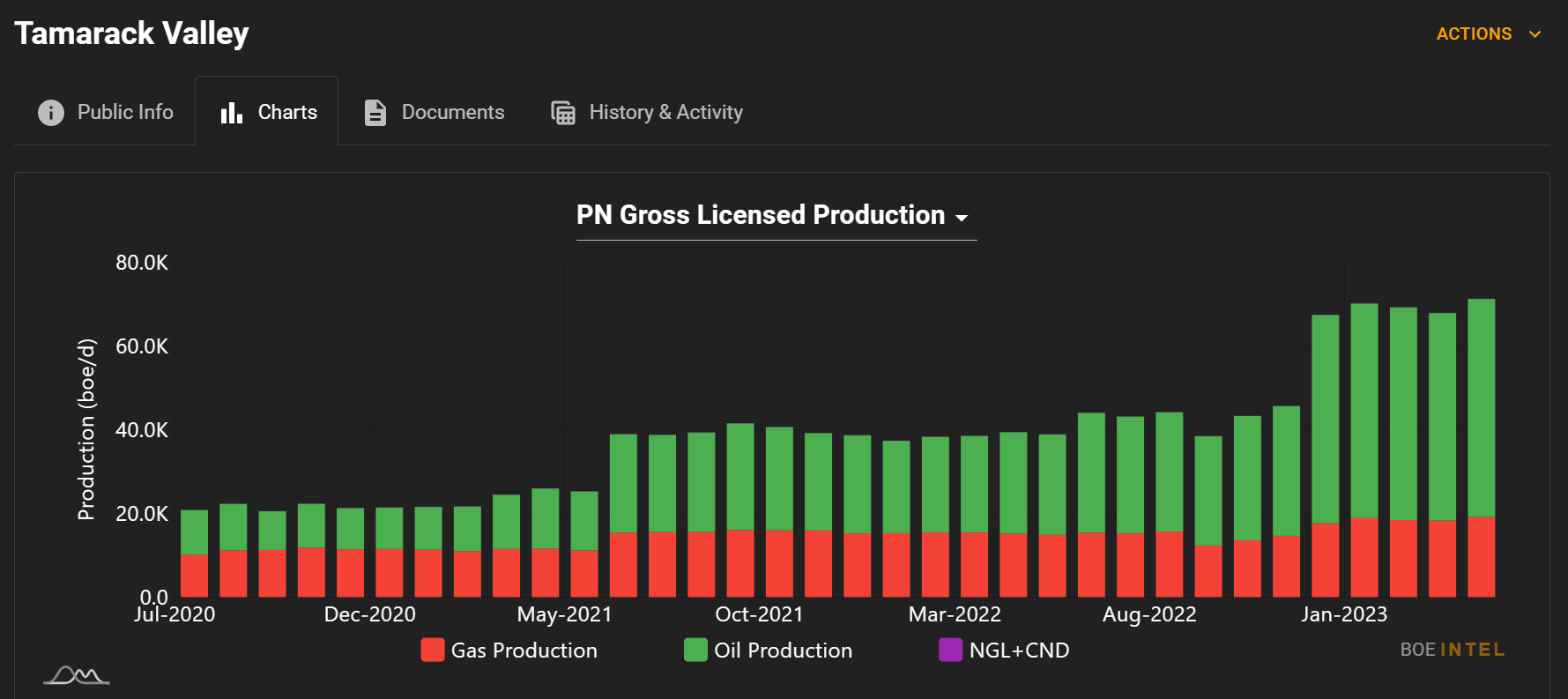Click the tallest final month bar
This screenshot has width=1568, height=699.
coord(1482,448)
